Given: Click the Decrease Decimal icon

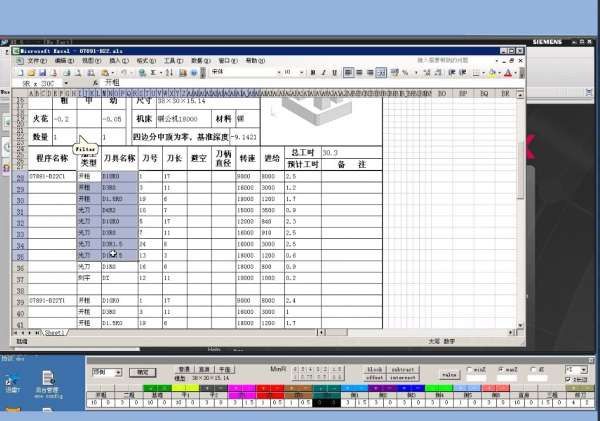Looking at the screenshot, I should [x=438, y=72].
